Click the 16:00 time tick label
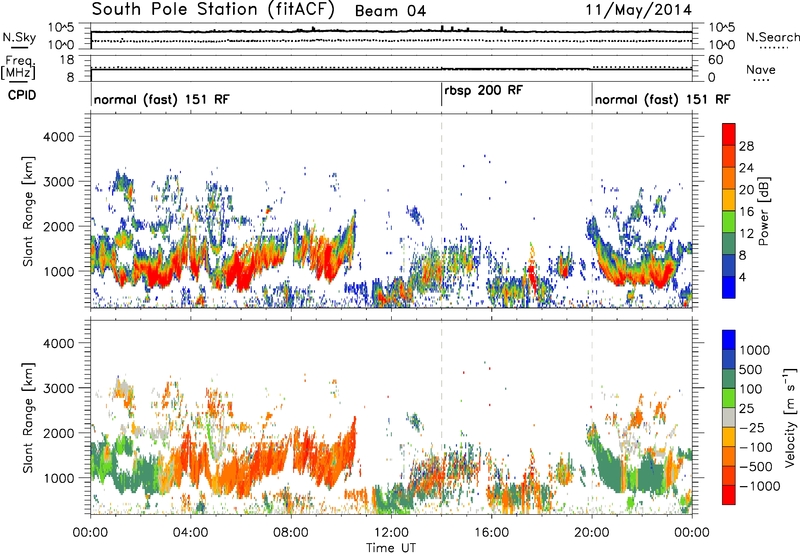800x554 pixels. click(x=491, y=532)
